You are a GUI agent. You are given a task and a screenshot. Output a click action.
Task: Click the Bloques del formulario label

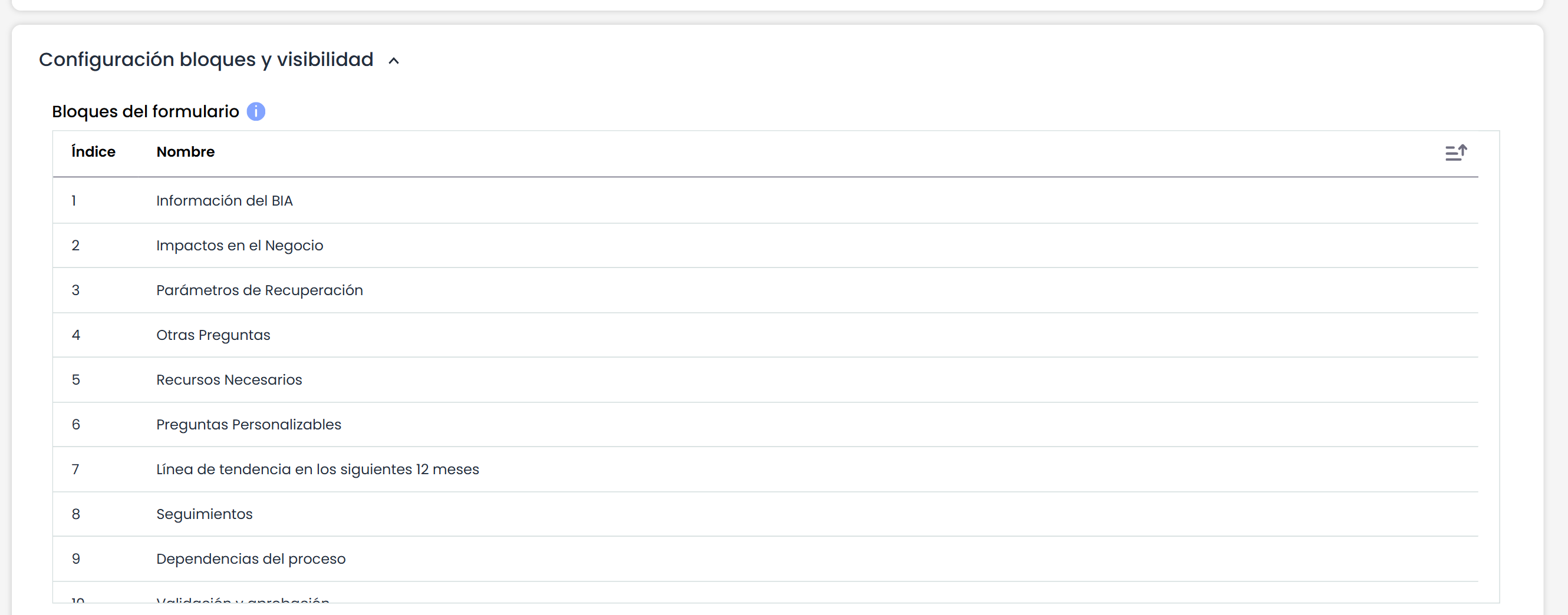point(145,112)
